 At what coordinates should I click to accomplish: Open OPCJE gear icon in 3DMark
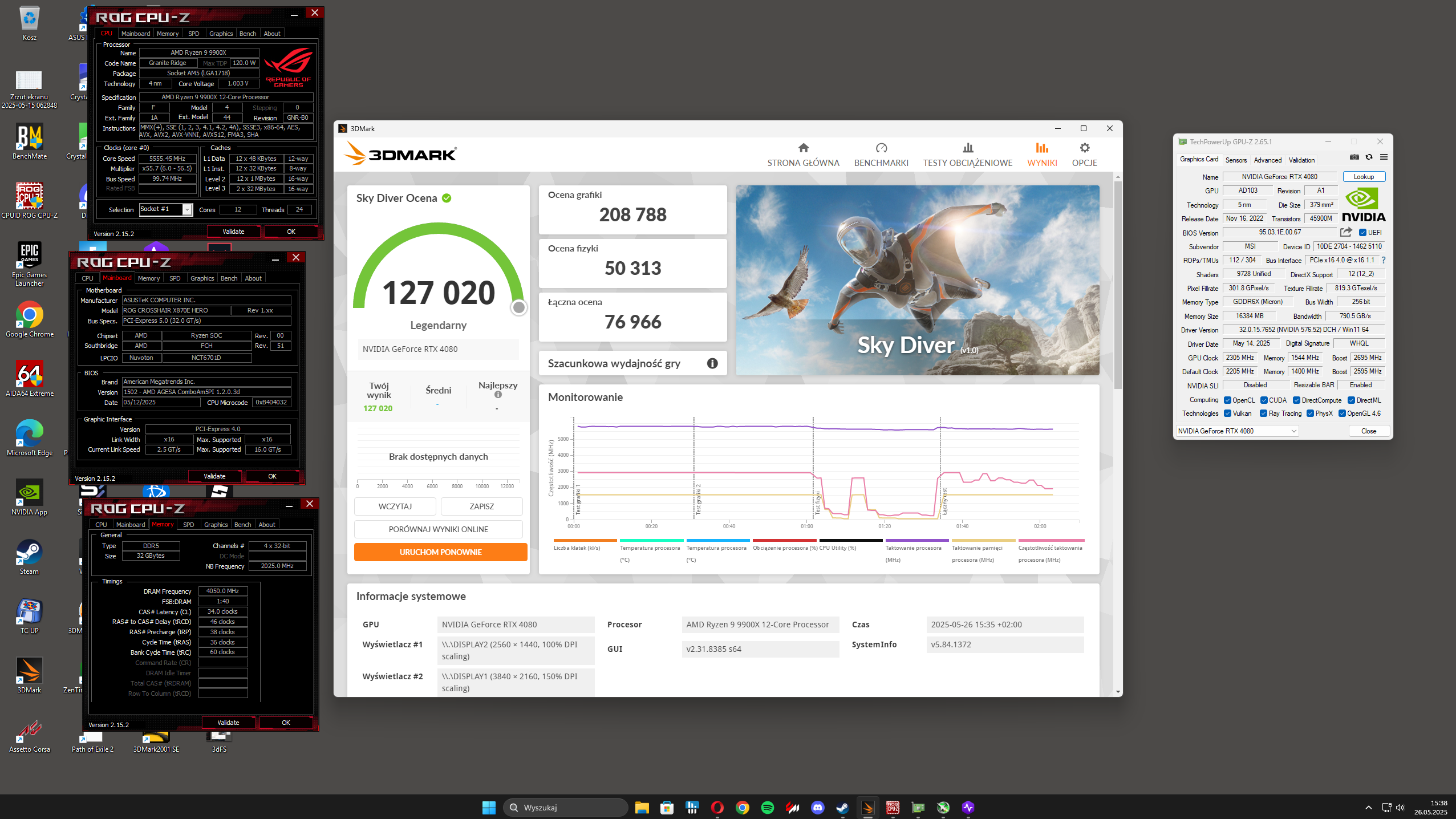[x=1084, y=148]
